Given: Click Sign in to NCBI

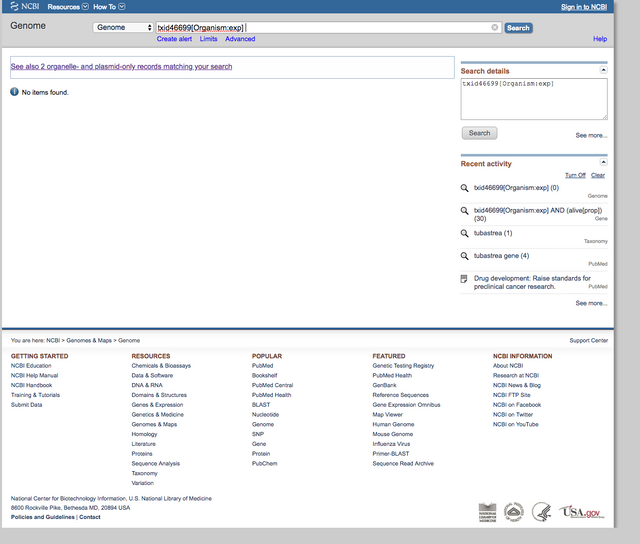Looking at the screenshot, I should (x=584, y=7).
